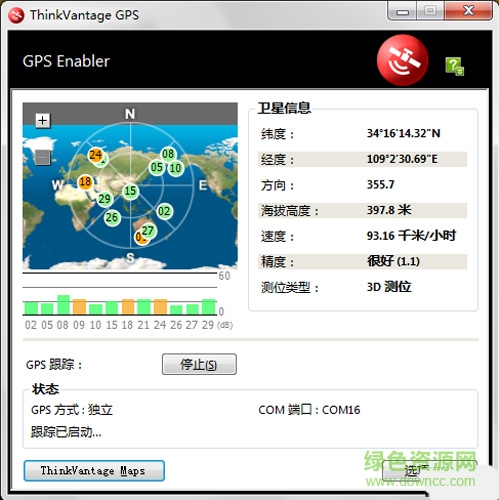Click the E compass marker on the map

point(203,185)
